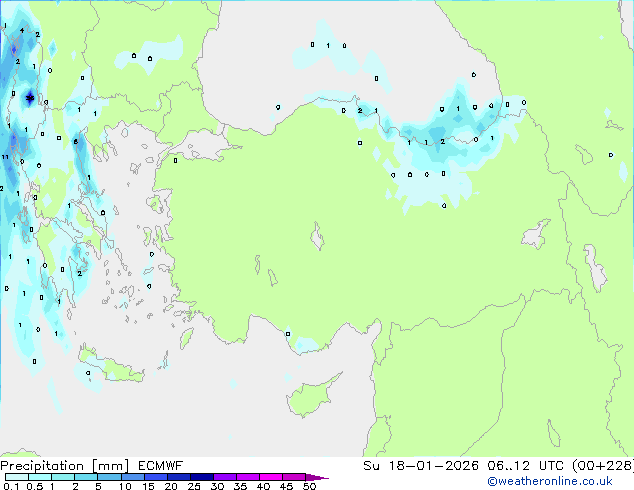This screenshot has height=490, width=634.
Task: Open the weatheronline.co.uk copyright link
Action: (550, 481)
